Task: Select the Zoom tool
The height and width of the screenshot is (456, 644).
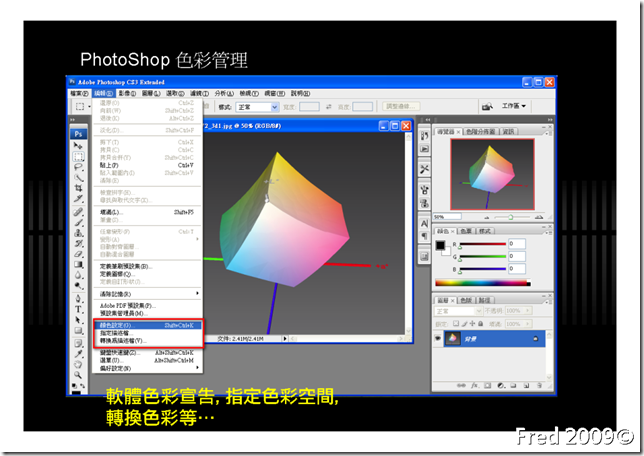Action: tap(78, 375)
